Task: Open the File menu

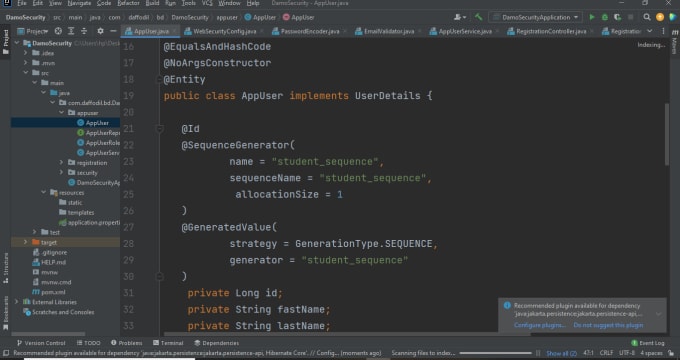Action: (x=22, y=3)
